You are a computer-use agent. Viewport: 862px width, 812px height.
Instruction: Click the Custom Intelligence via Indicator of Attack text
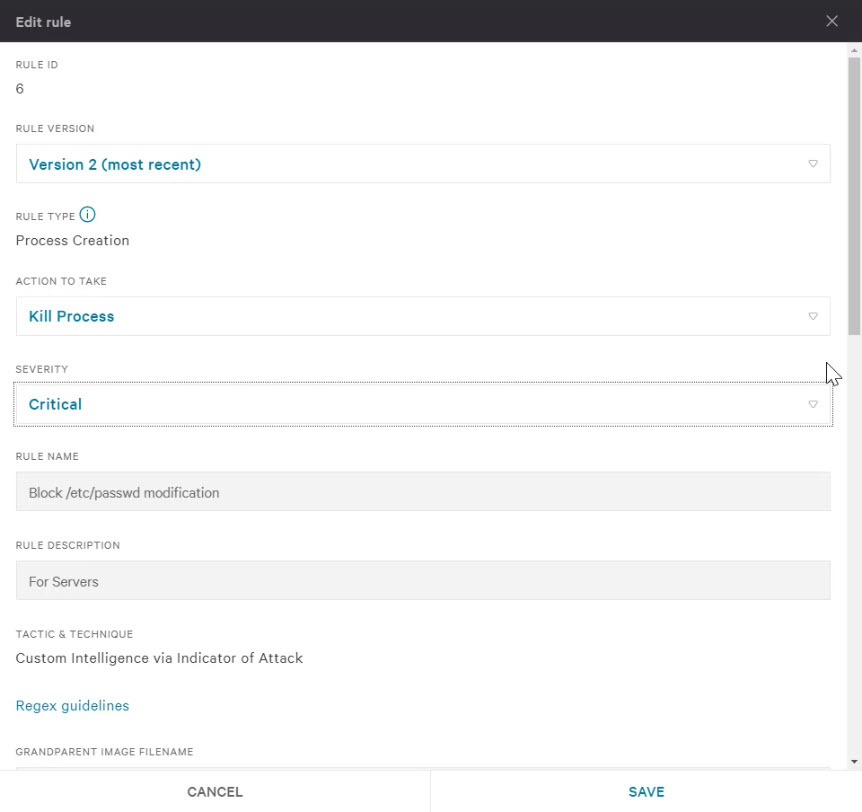coord(159,658)
